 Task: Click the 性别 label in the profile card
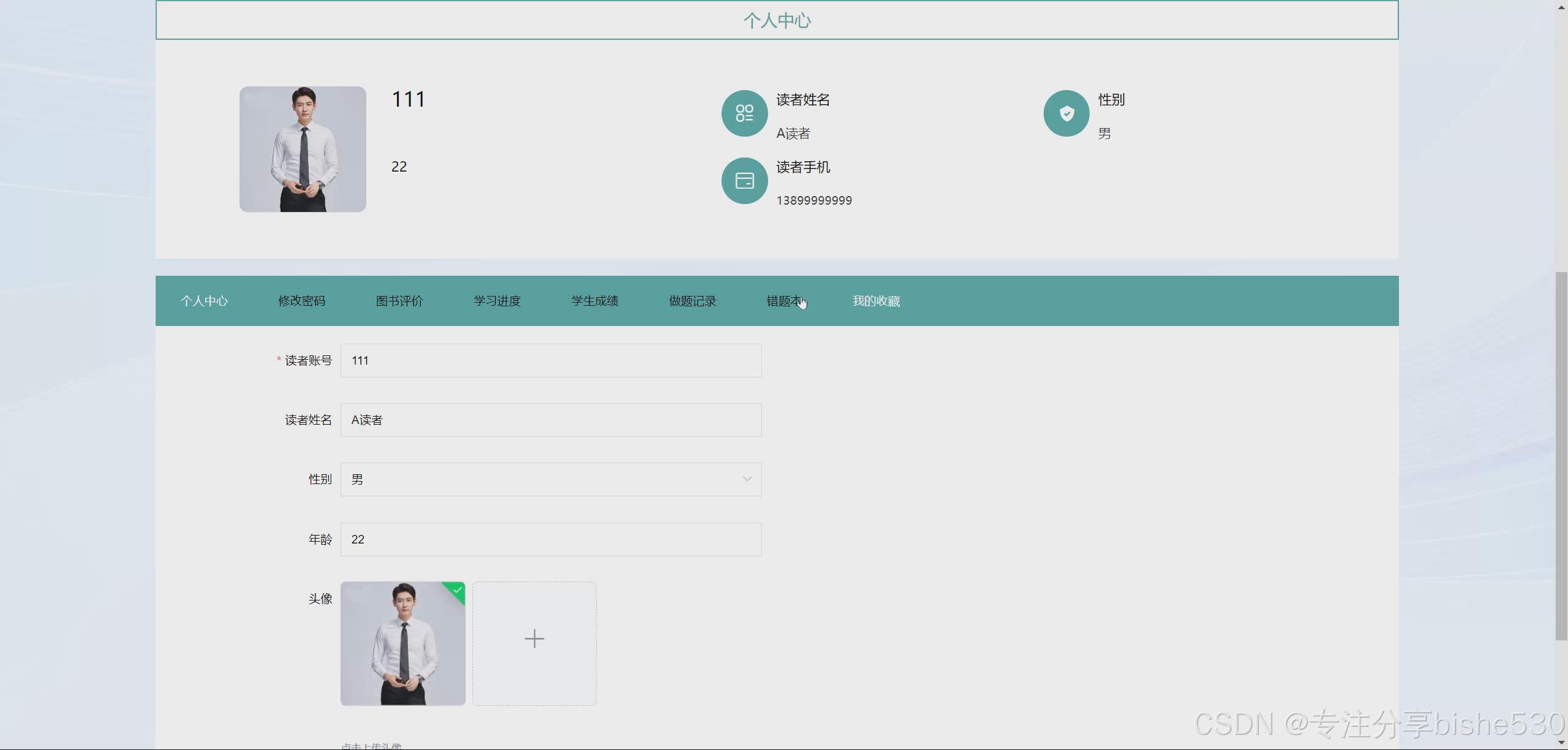click(x=1112, y=100)
